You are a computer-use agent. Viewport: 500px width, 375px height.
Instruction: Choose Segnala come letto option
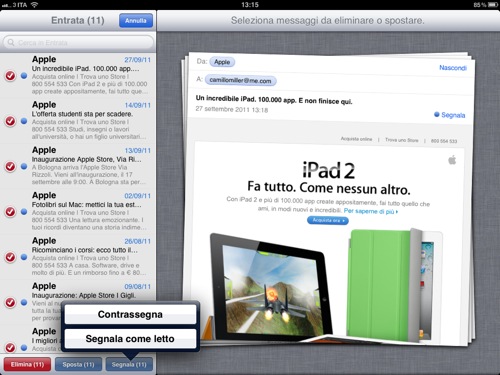click(130, 339)
